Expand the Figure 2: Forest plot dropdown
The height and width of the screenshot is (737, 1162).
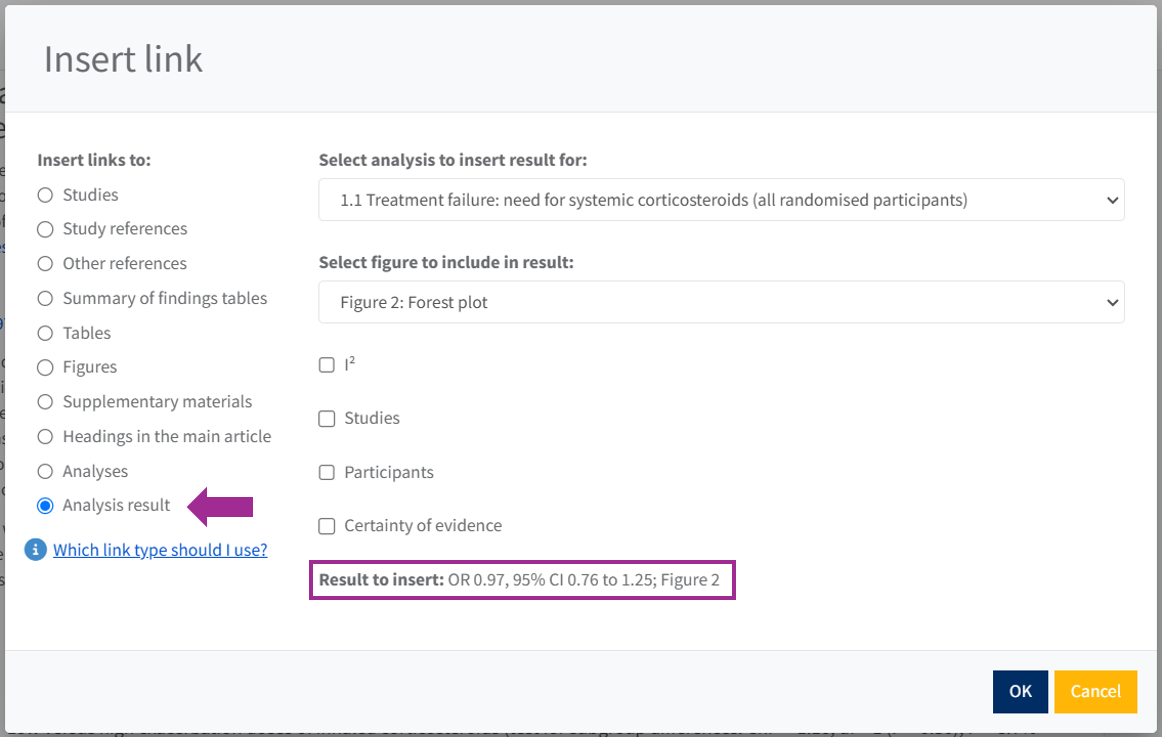(x=721, y=302)
